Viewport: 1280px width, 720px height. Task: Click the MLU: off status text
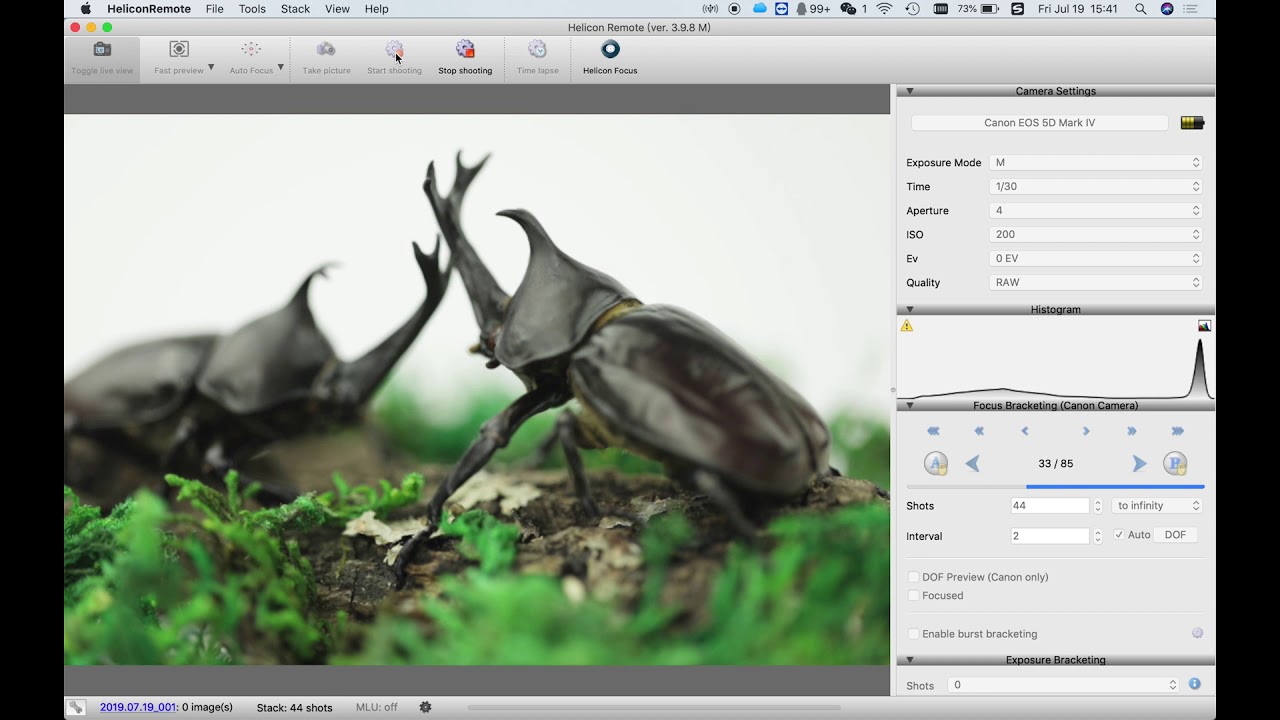point(376,707)
